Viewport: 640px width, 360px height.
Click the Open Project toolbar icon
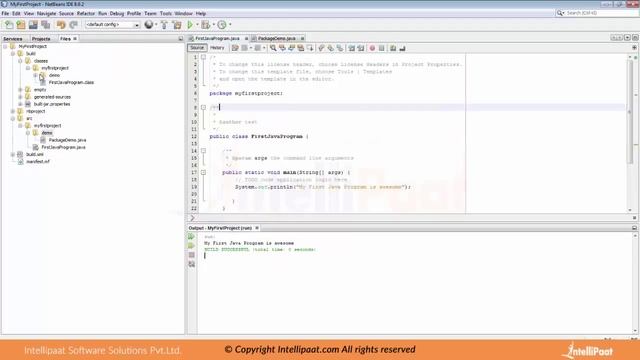[x=33, y=25]
